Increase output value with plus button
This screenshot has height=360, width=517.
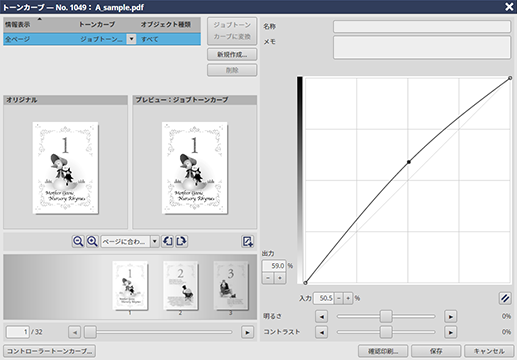tap(280, 278)
